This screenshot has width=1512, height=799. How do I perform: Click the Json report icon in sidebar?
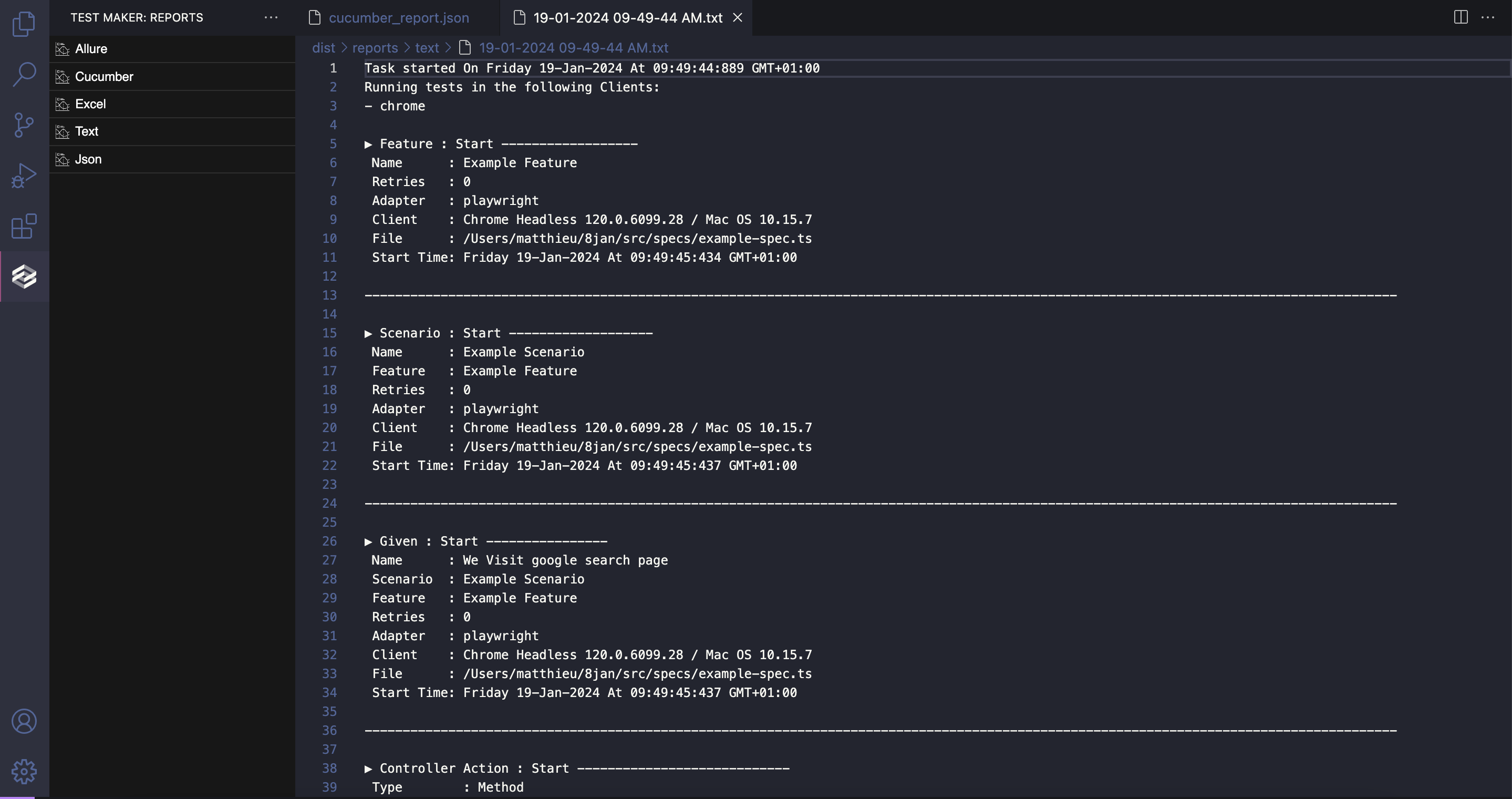point(62,159)
